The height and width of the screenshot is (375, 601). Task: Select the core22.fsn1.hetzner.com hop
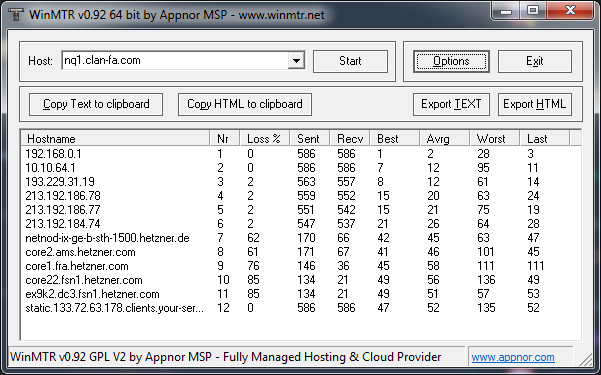pyautogui.click(x=301, y=280)
